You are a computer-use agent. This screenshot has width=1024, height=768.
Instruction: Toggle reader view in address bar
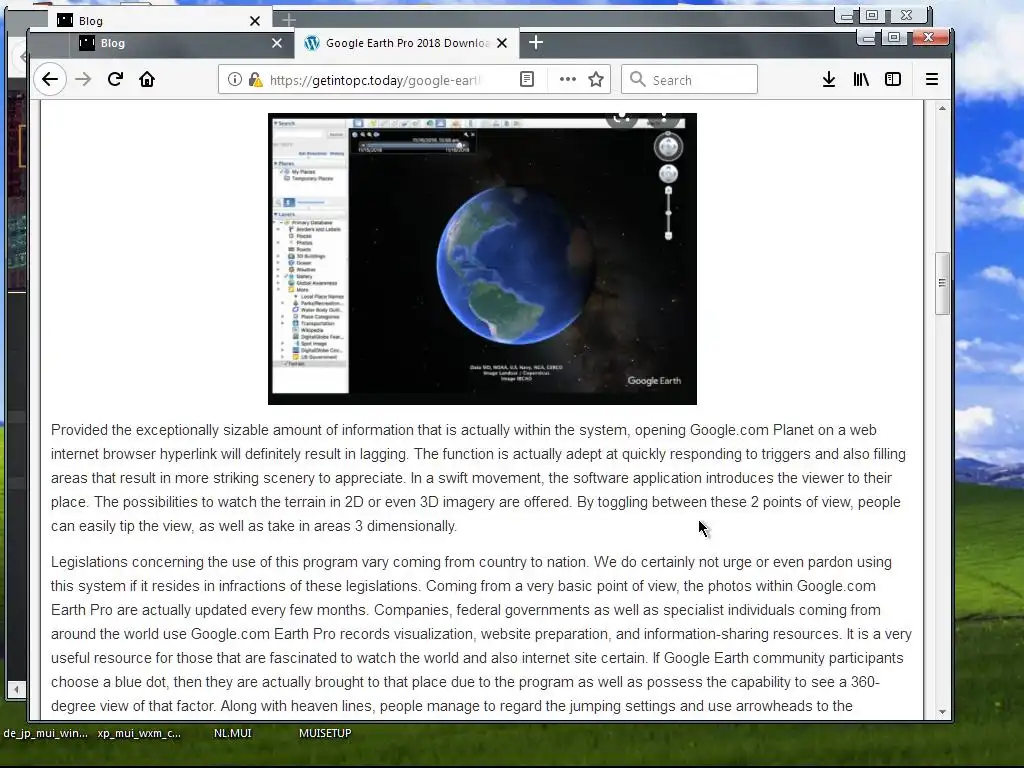[x=527, y=80]
